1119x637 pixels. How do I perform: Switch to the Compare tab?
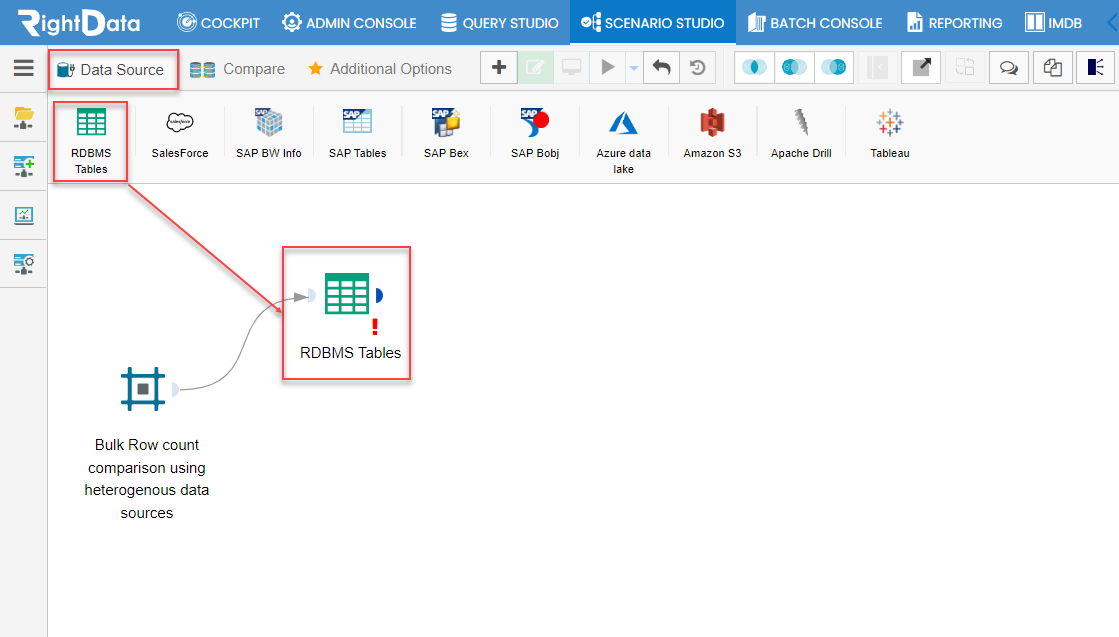(x=238, y=69)
